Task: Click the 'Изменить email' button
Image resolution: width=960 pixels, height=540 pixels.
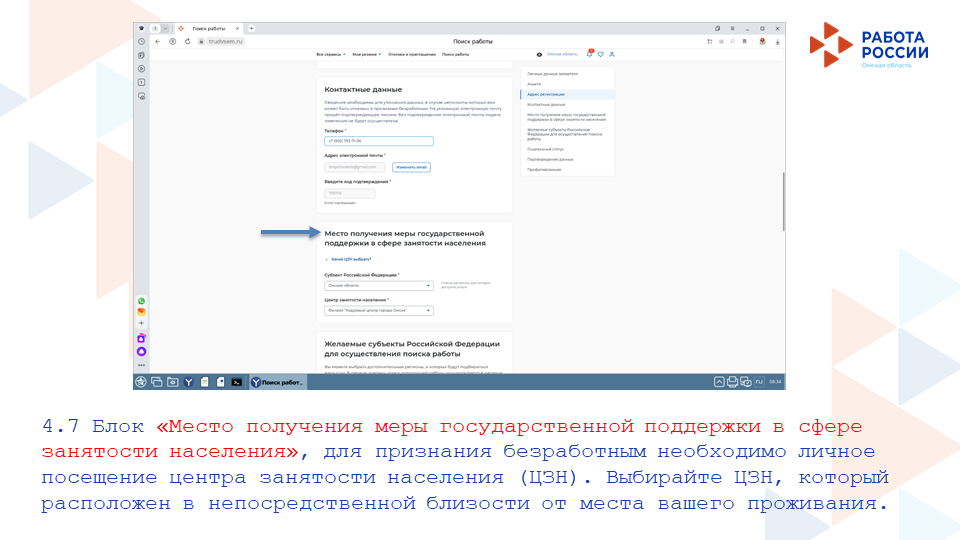Action: tap(411, 167)
